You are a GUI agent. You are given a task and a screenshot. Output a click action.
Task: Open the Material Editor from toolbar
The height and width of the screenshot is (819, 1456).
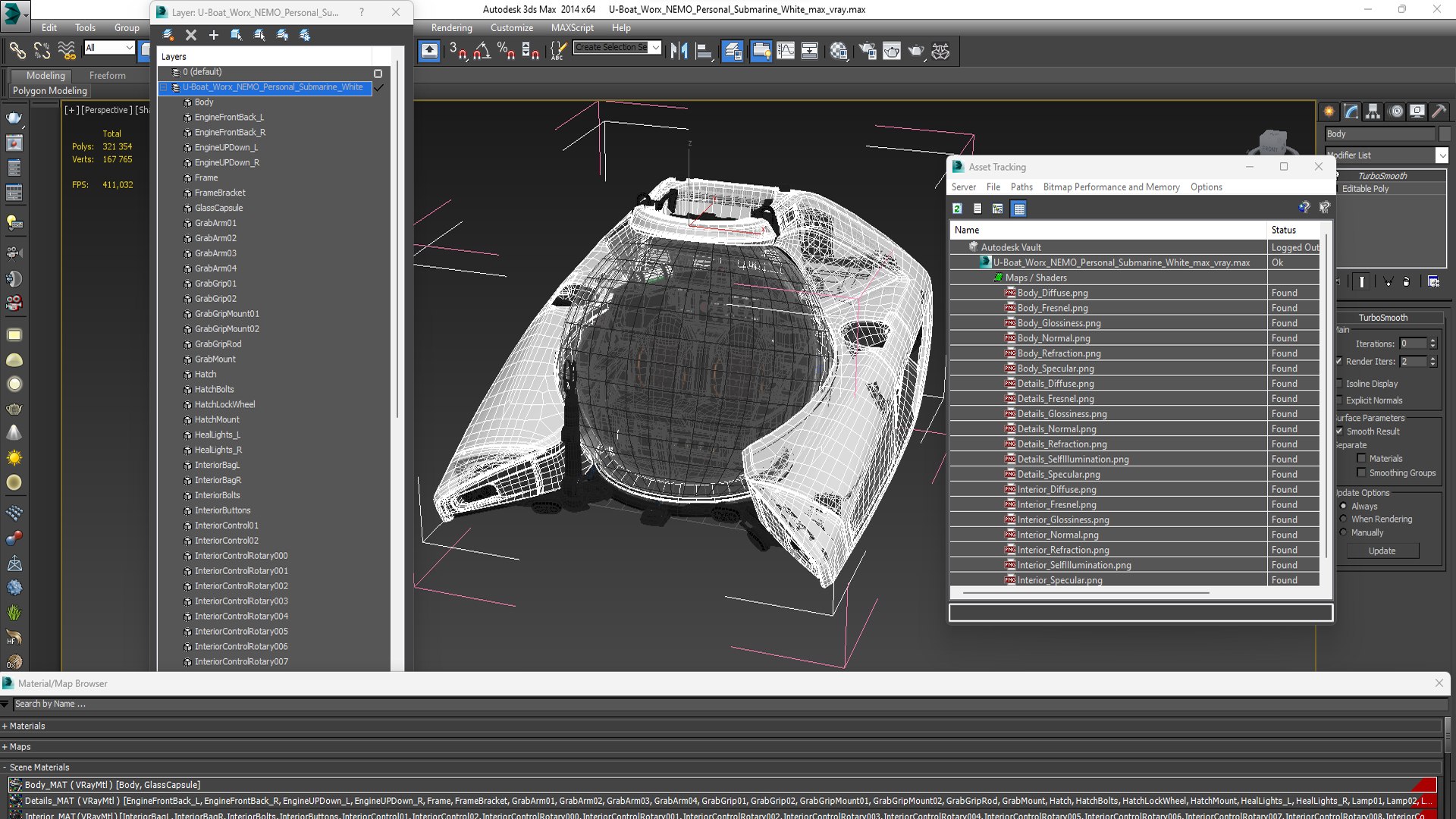coord(838,51)
